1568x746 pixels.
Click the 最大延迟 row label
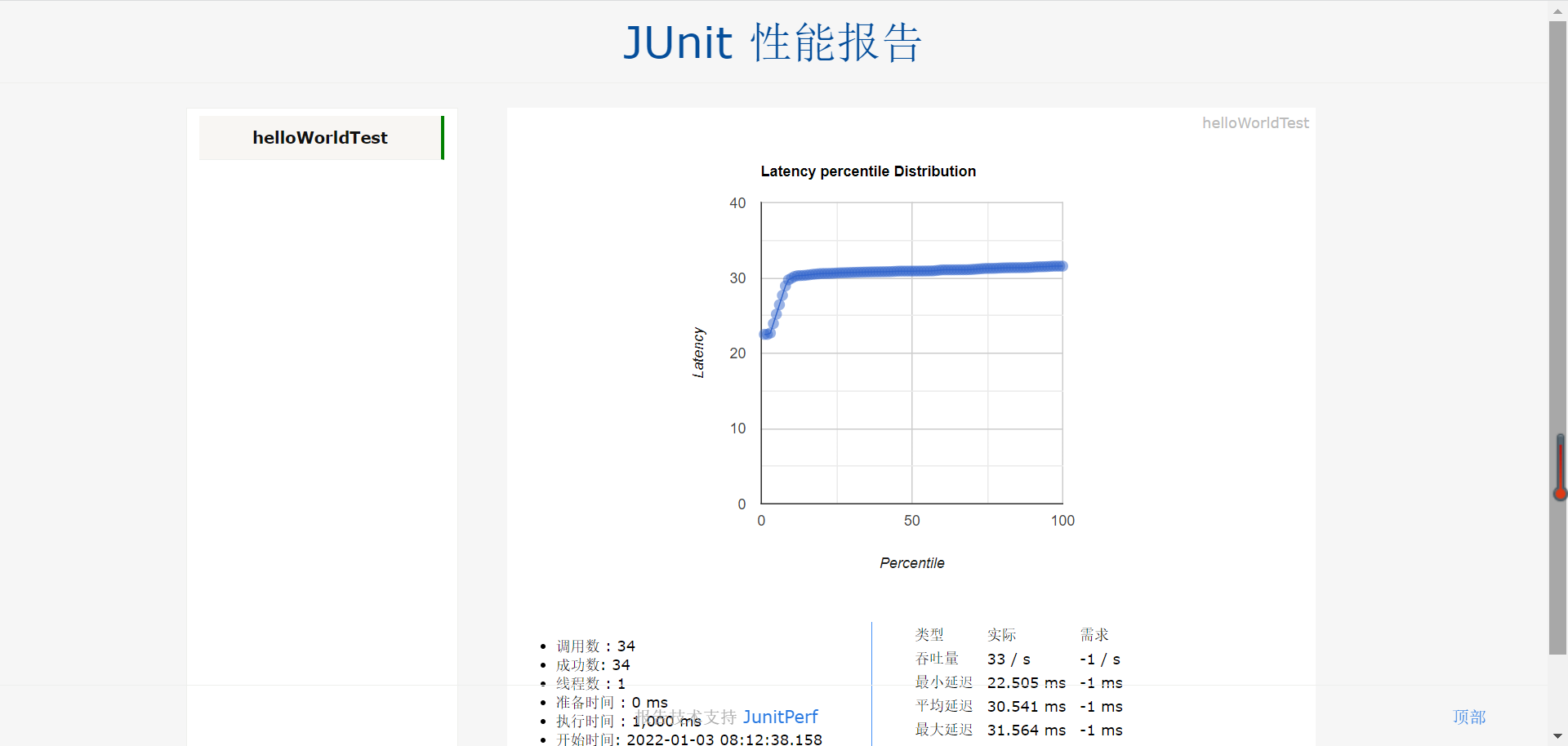point(944,729)
